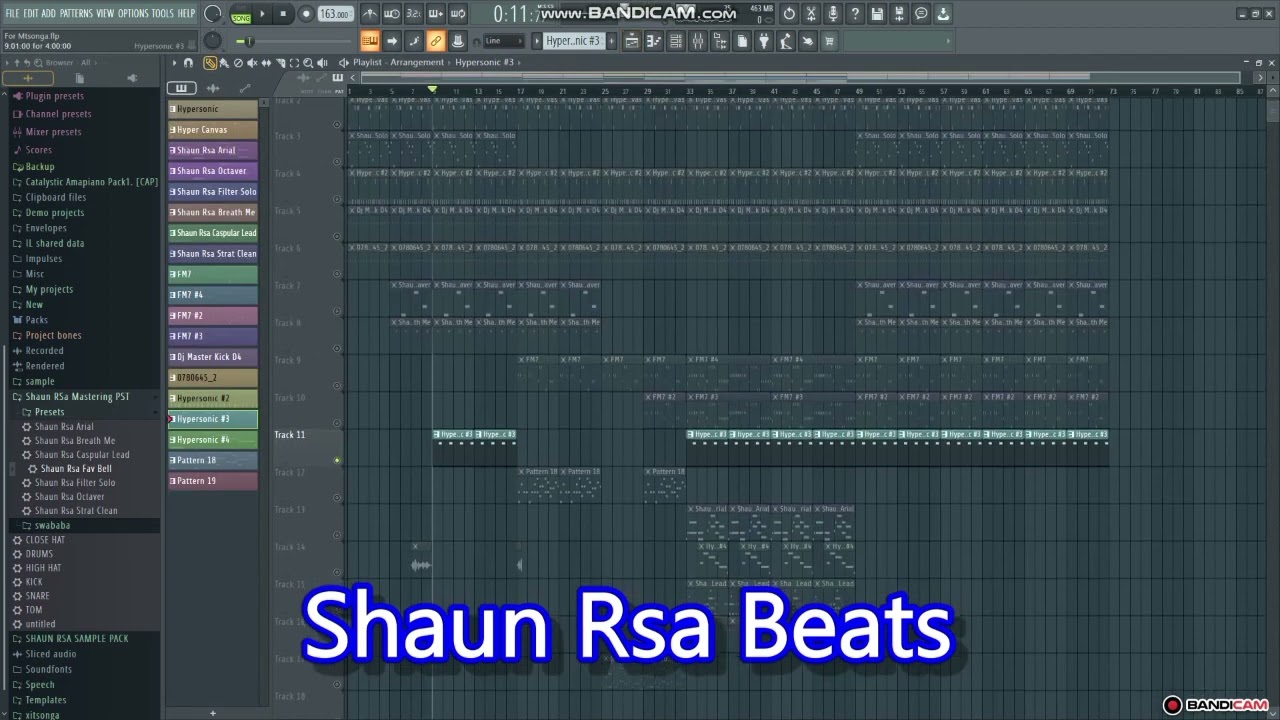Viewport: 1280px width, 720px height.
Task: Choose the Select tool in playlist toolbar
Action: [294, 63]
